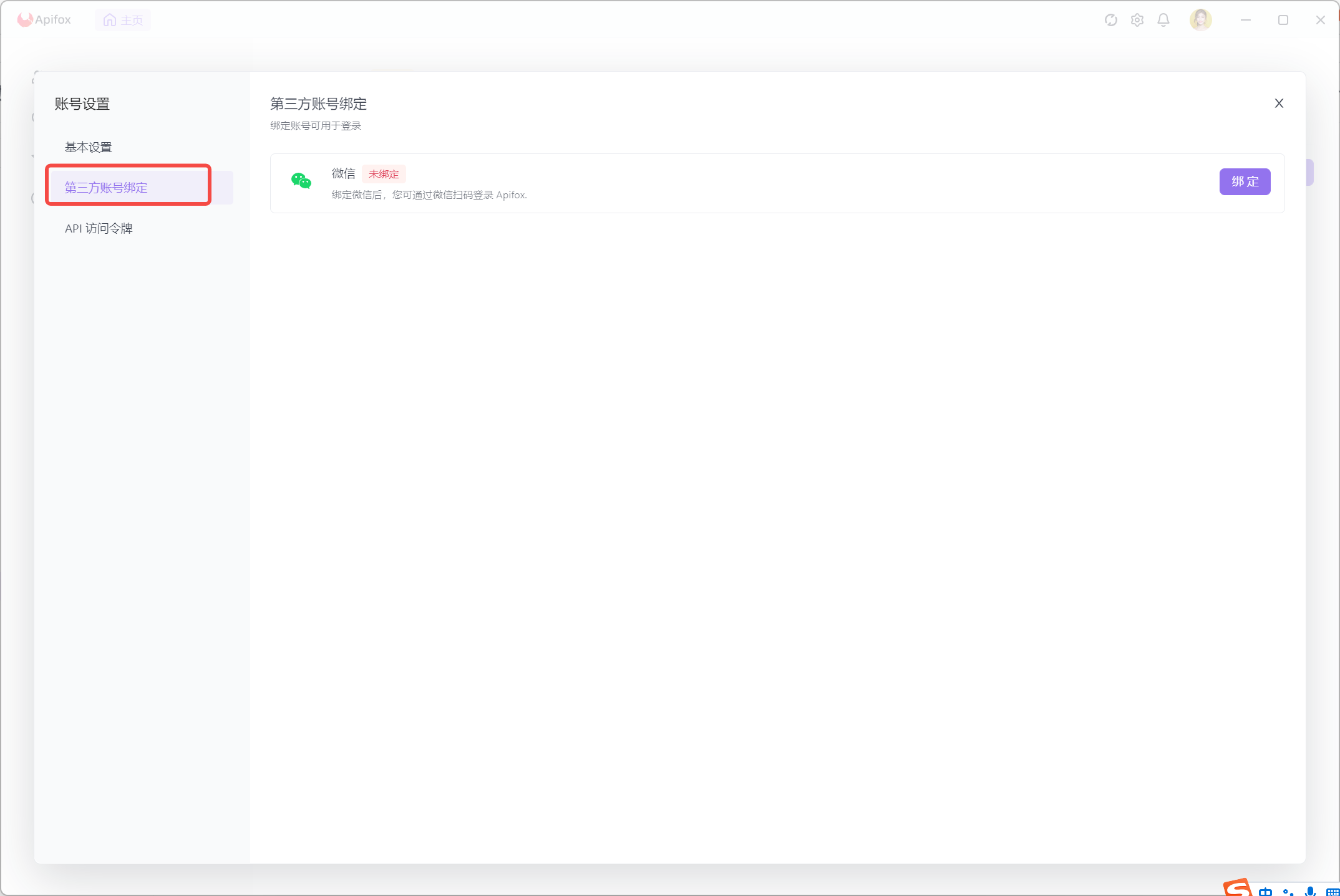Select the 第三方账号绑定 menu item
Viewport: 1340px width, 896px height.
click(x=106, y=187)
